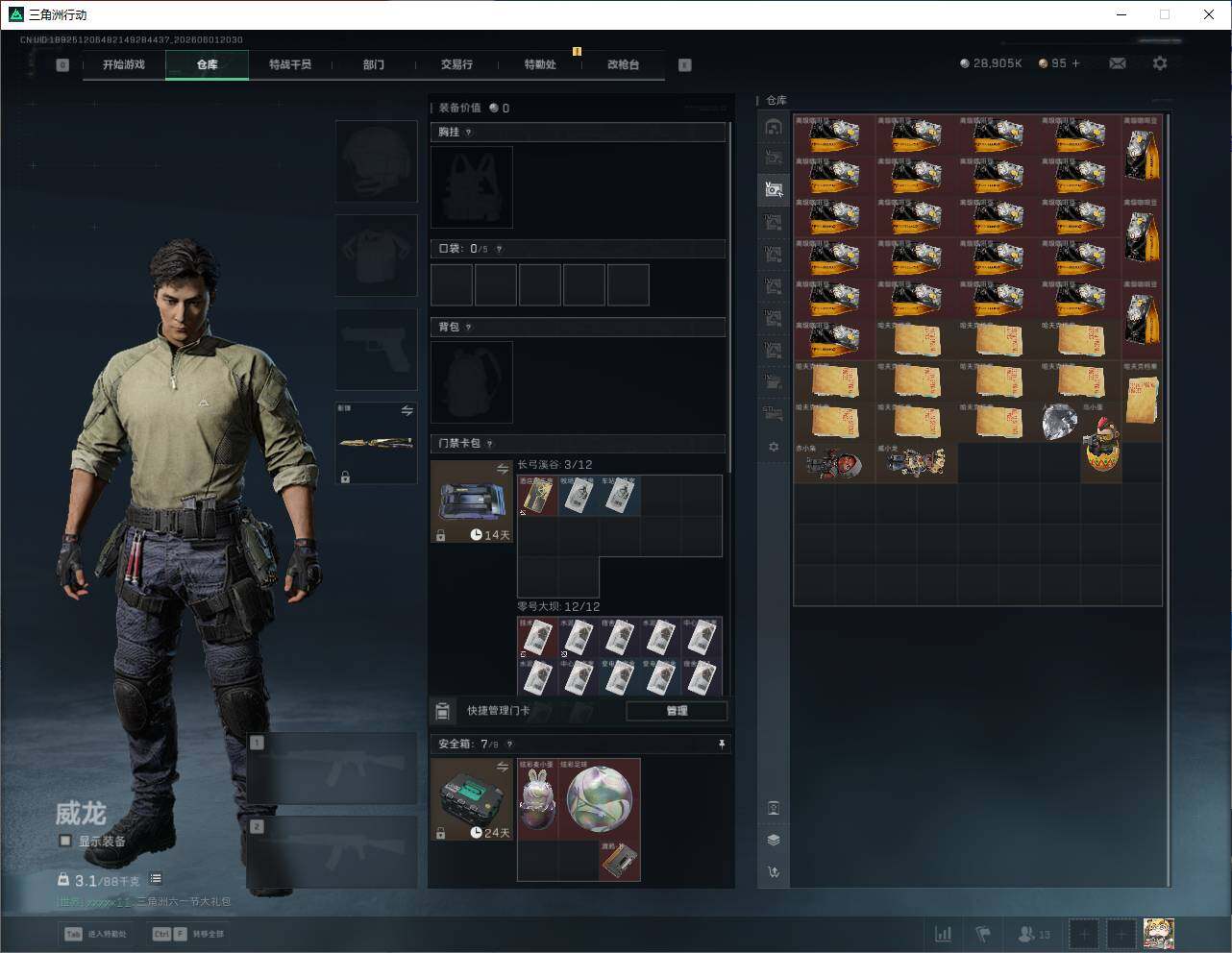Add teammate using second plus slot
Viewport: 1232px width, 953px height.
(1121, 933)
